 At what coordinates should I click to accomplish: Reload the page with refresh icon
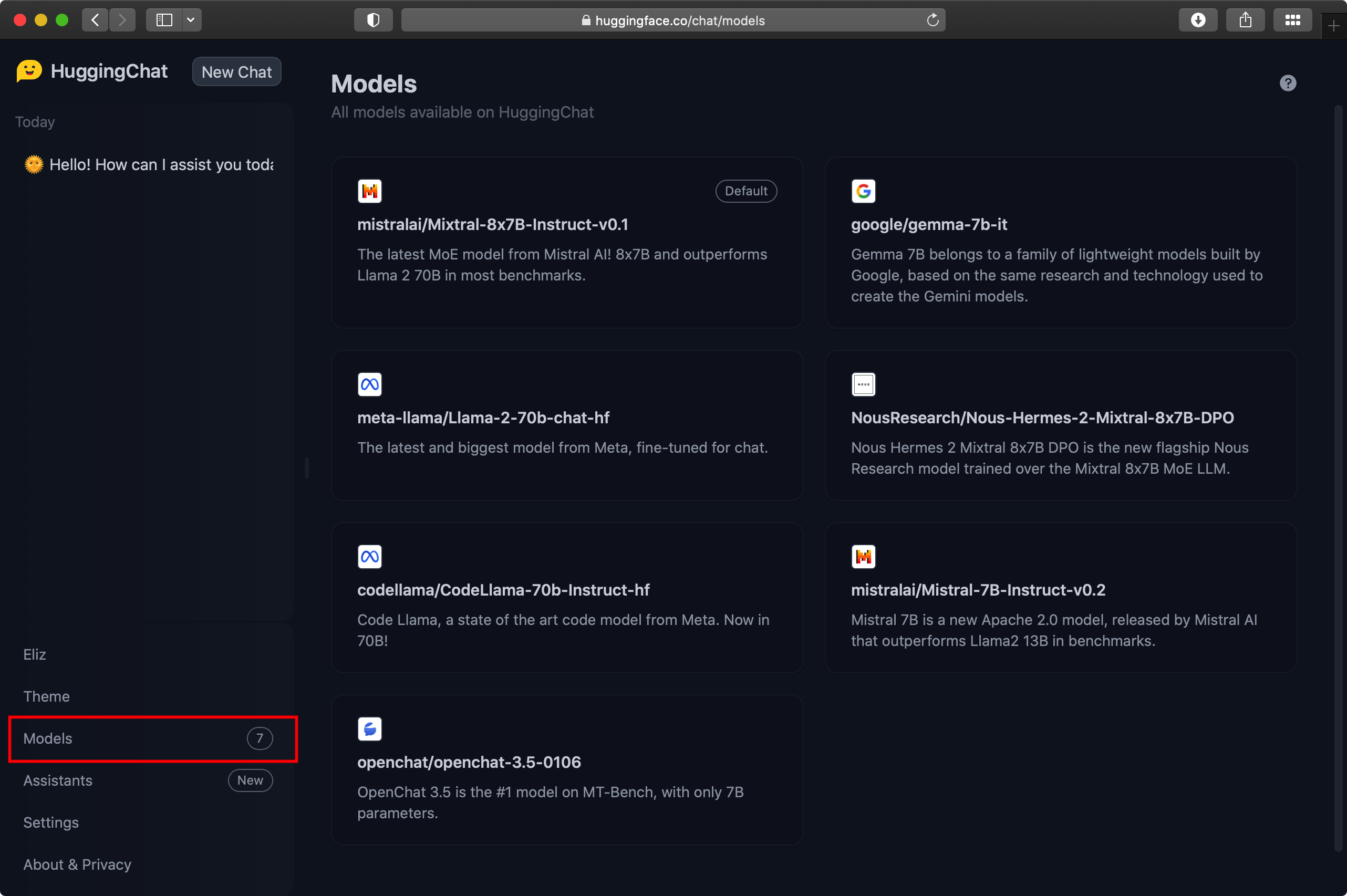point(932,20)
